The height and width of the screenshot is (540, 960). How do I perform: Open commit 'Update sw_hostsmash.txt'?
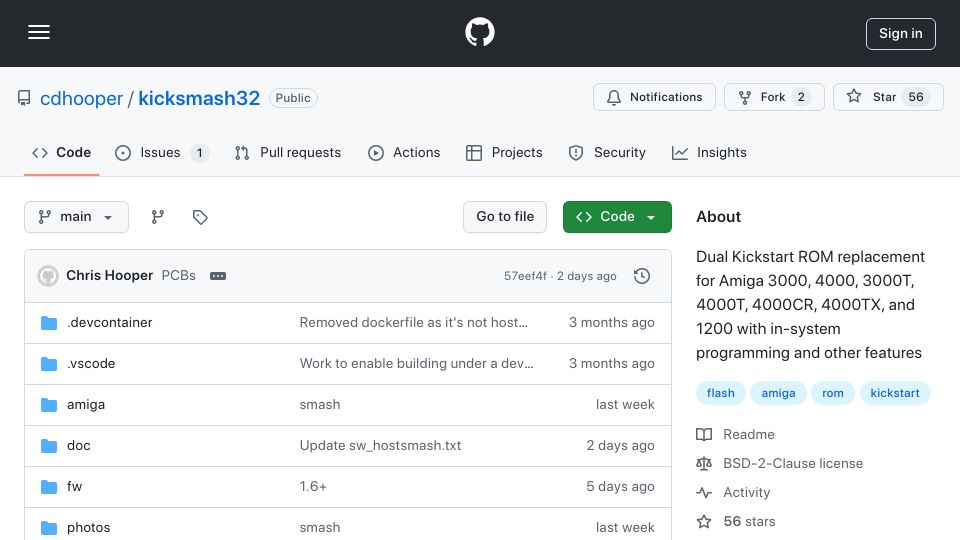coord(380,446)
